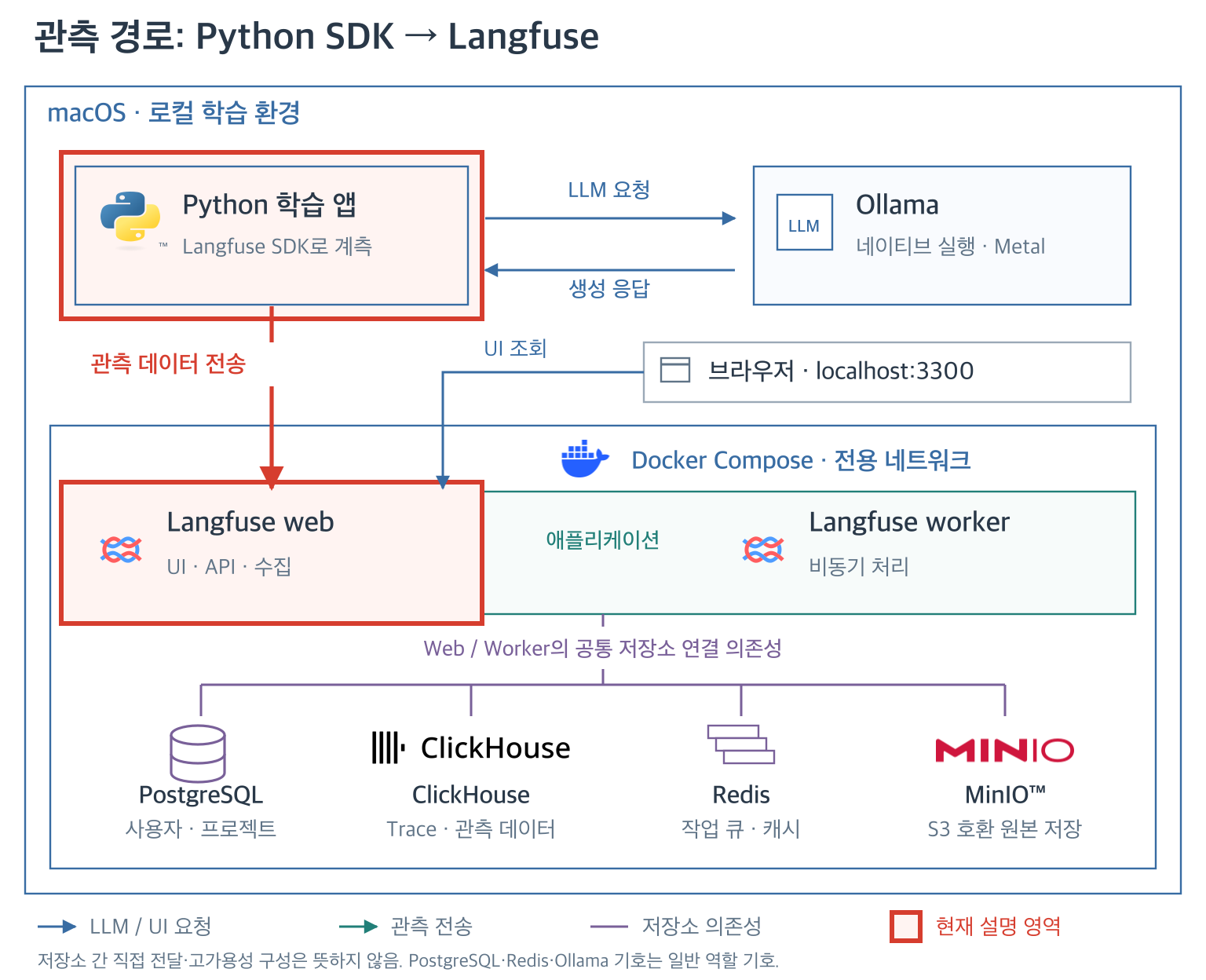The image size is (1206, 980).
Task: Click the "사용자 · 프로젝트" caption
Action: click(x=201, y=828)
